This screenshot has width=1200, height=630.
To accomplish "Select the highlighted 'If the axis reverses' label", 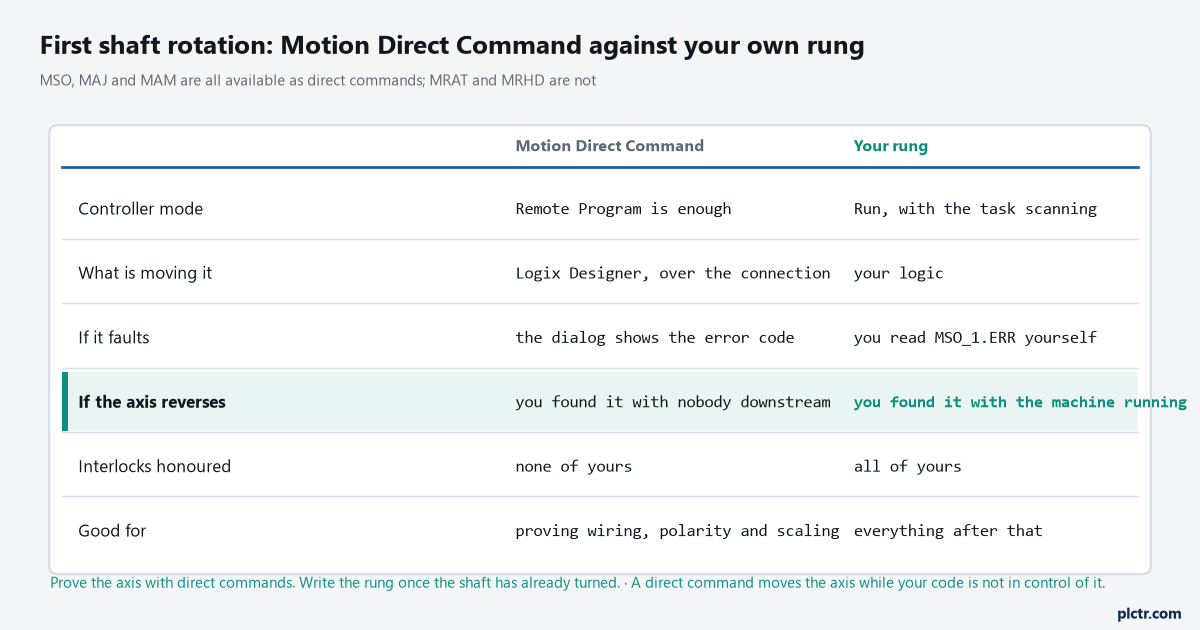I will pyautogui.click(x=152, y=402).
